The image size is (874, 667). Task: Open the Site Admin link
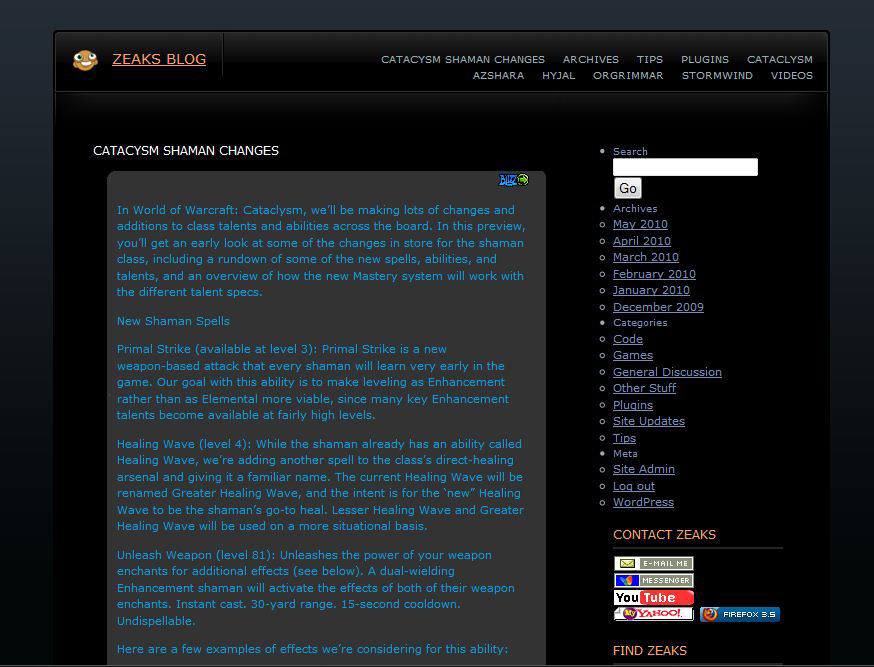coord(644,469)
